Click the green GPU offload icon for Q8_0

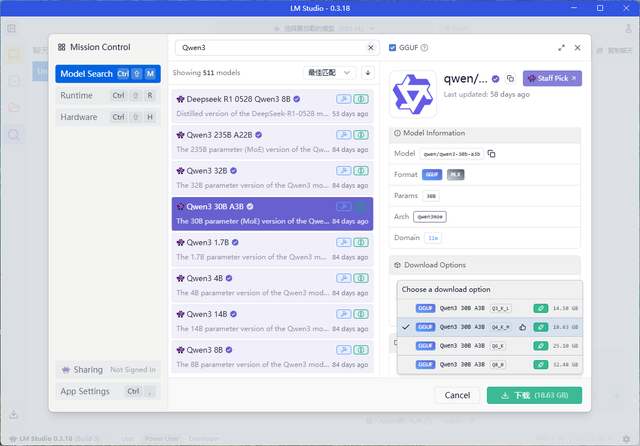click(x=540, y=365)
